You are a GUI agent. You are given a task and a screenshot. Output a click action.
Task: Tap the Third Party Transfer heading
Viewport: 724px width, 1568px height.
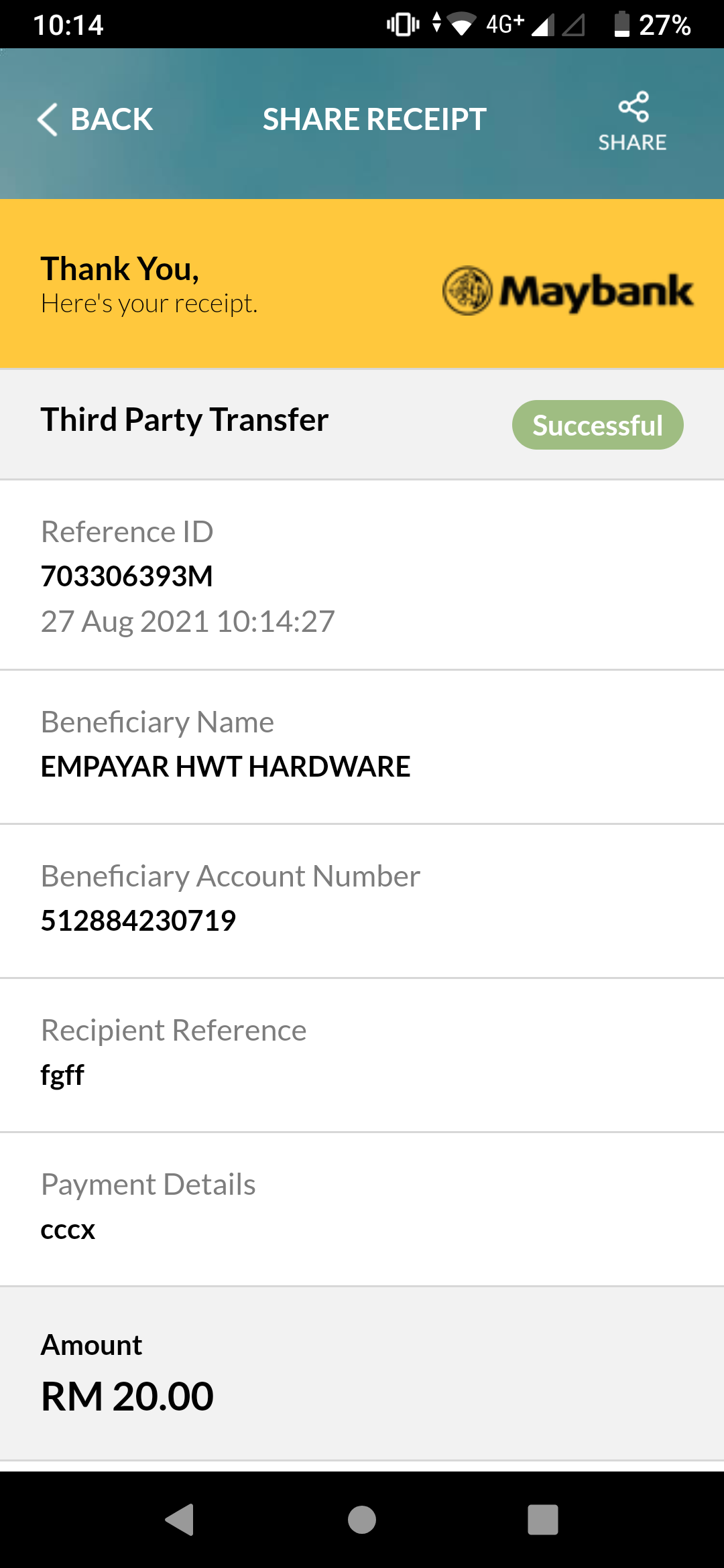click(184, 420)
